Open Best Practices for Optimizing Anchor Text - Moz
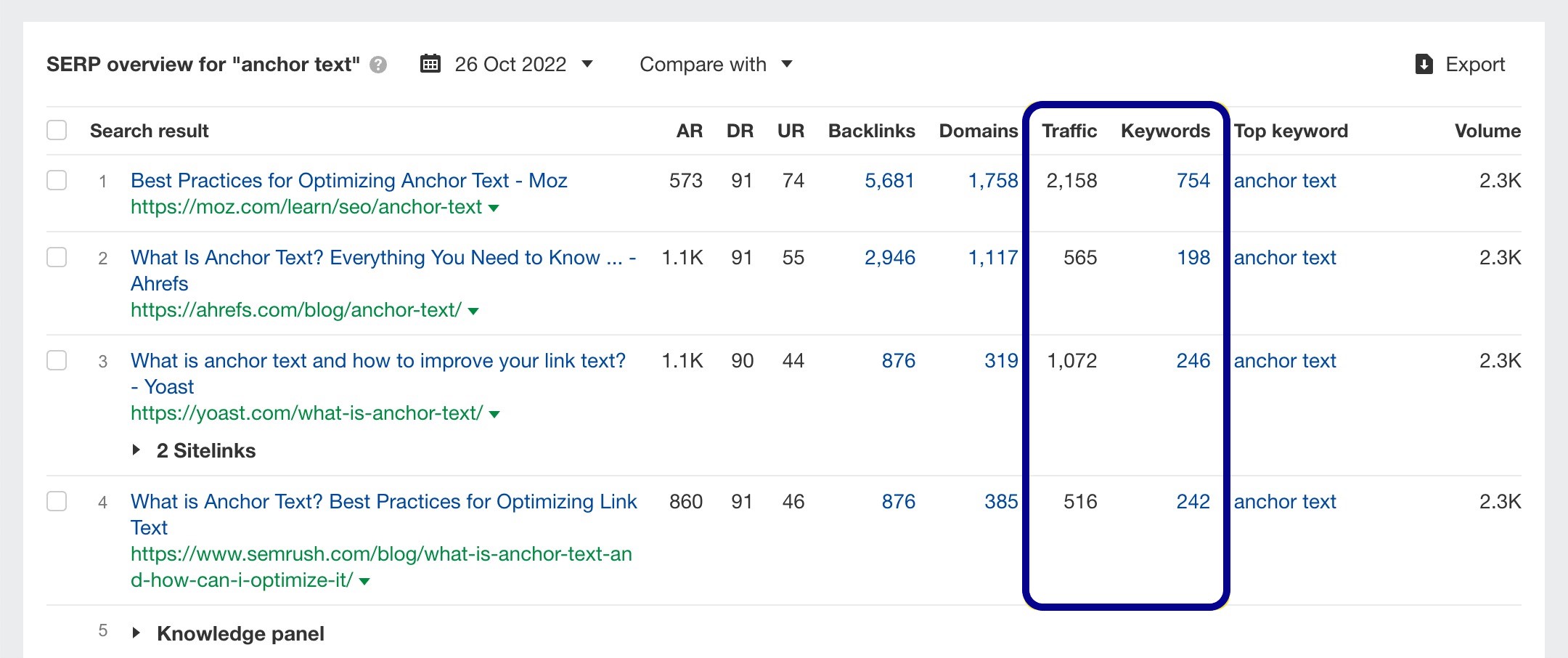Viewport: 1568px width, 658px height. 349,180
